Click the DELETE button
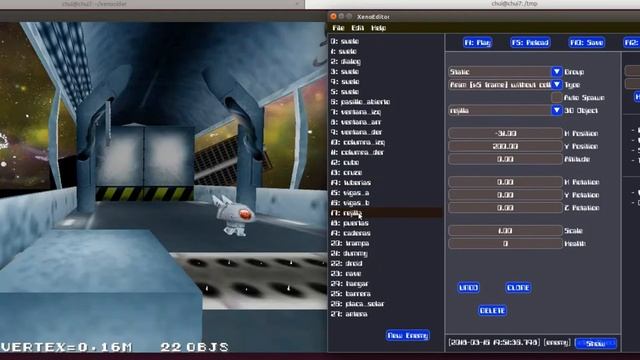This screenshot has width=640, height=360. (x=492, y=311)
